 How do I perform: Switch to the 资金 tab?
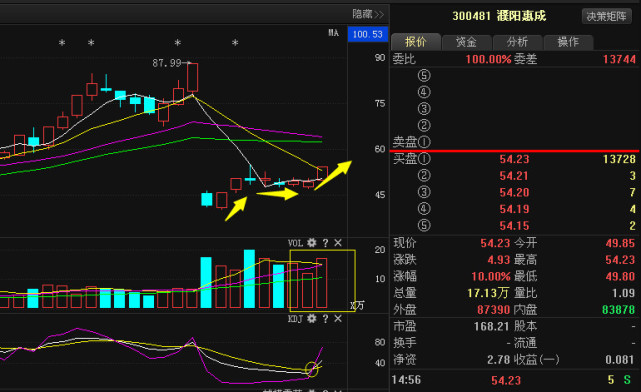tap(466, 42)
